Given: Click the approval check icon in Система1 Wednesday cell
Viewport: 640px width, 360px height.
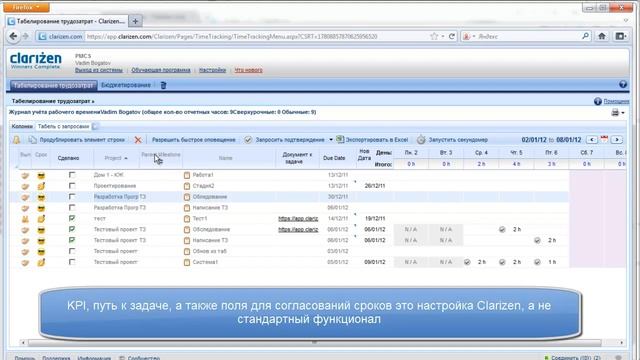Looking at the screenshot, I should click(467, 262).
